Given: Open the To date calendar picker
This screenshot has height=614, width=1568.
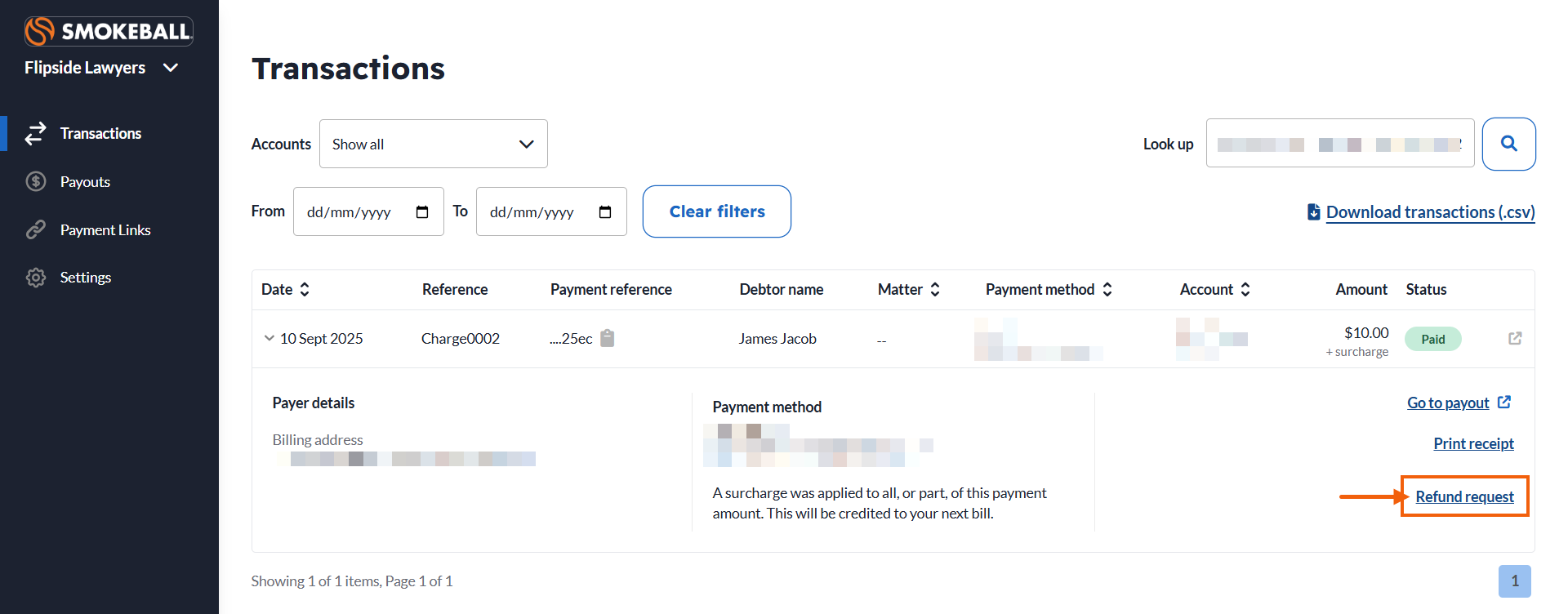Looking at the screenshot, I should click(x=605, y=212).
